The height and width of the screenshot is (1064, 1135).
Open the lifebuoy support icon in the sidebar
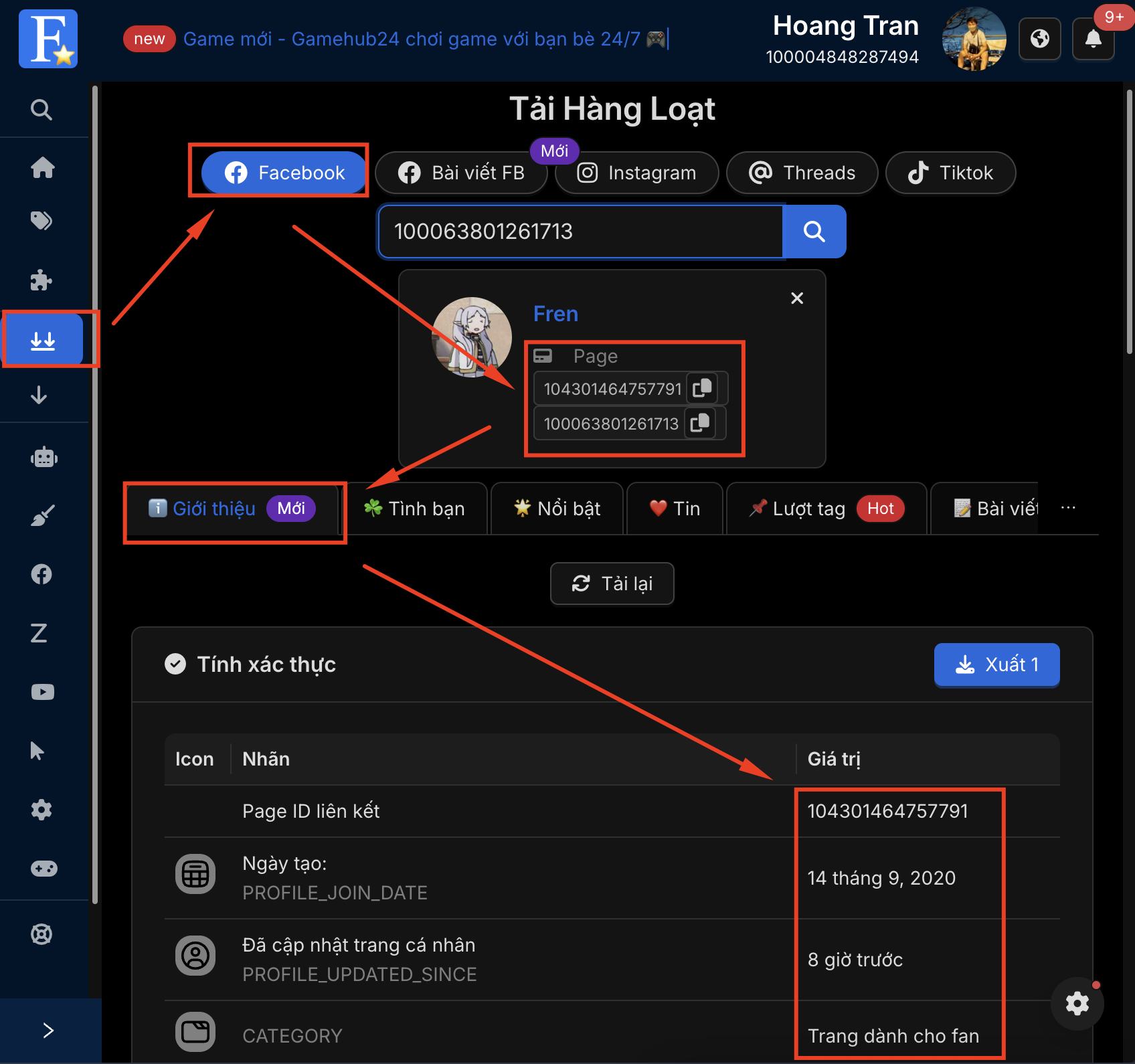click(x=41, y=934)
